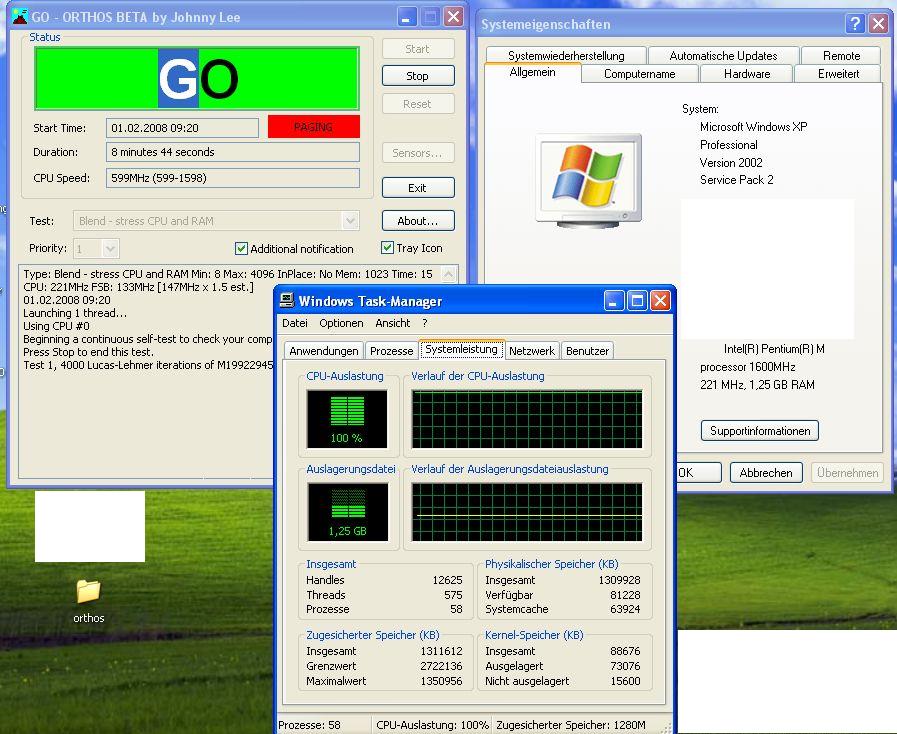
Task: Click 'Launching 1 thread...' log line
Action: [x=75, y=313]
